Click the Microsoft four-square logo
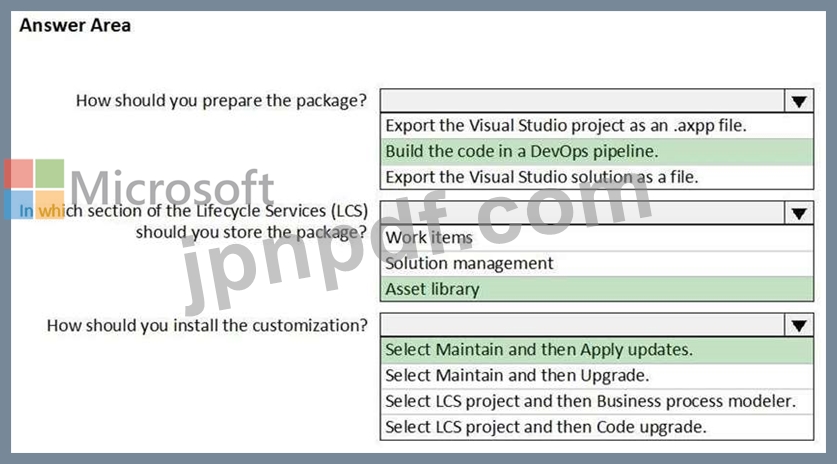The height and width of the screenshot is (464, 837). pos(32,189)
